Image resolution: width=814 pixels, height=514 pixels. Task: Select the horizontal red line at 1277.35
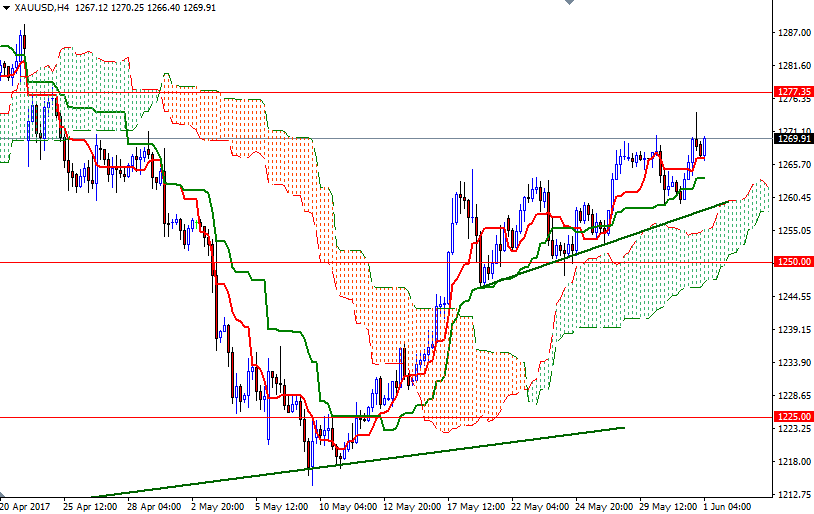[x=400, y=92]
